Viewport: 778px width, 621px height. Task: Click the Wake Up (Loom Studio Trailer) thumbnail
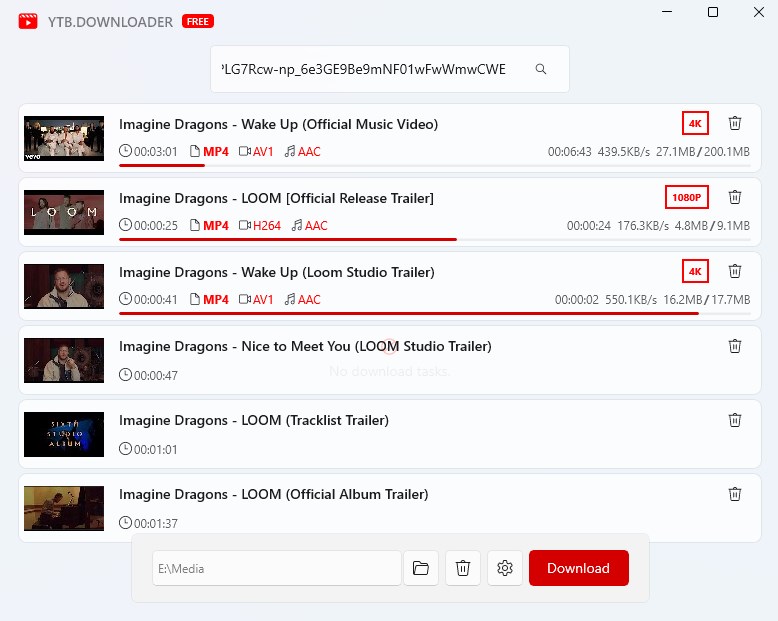point(64,286)
